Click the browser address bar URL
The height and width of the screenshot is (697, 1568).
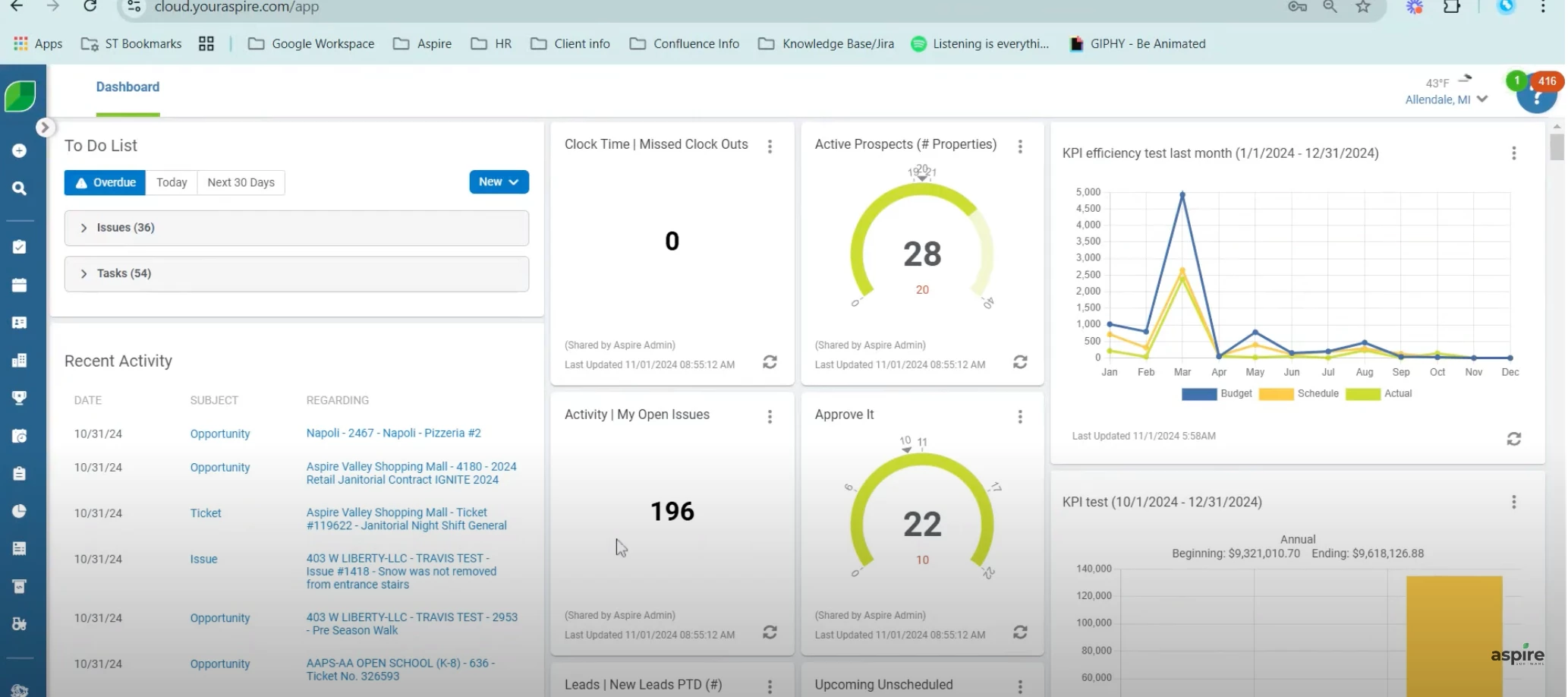point(236,7)
